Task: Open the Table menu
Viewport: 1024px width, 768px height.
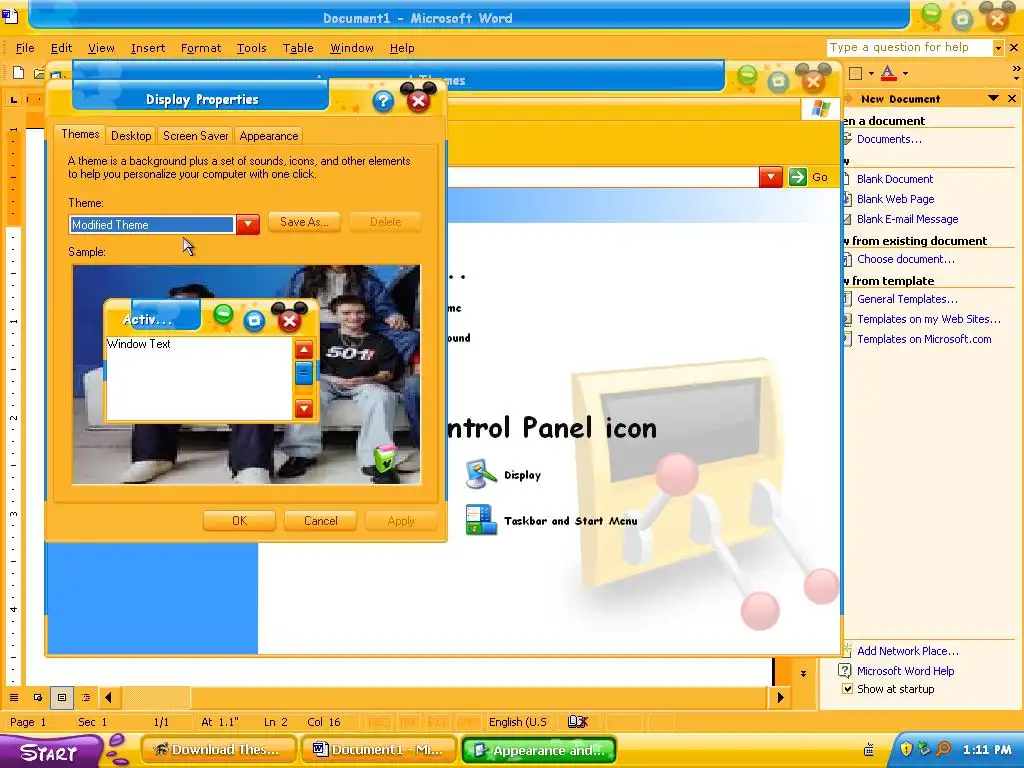Action: click(x=298, y=48)
